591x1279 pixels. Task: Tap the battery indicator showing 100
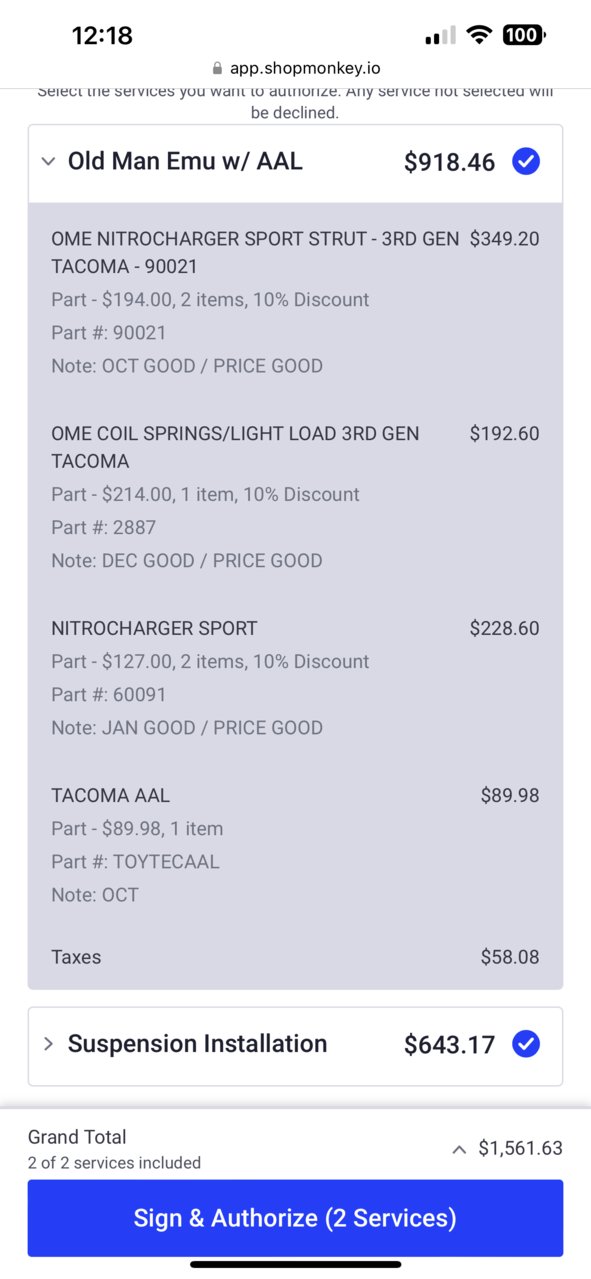[x=524, y=35]
